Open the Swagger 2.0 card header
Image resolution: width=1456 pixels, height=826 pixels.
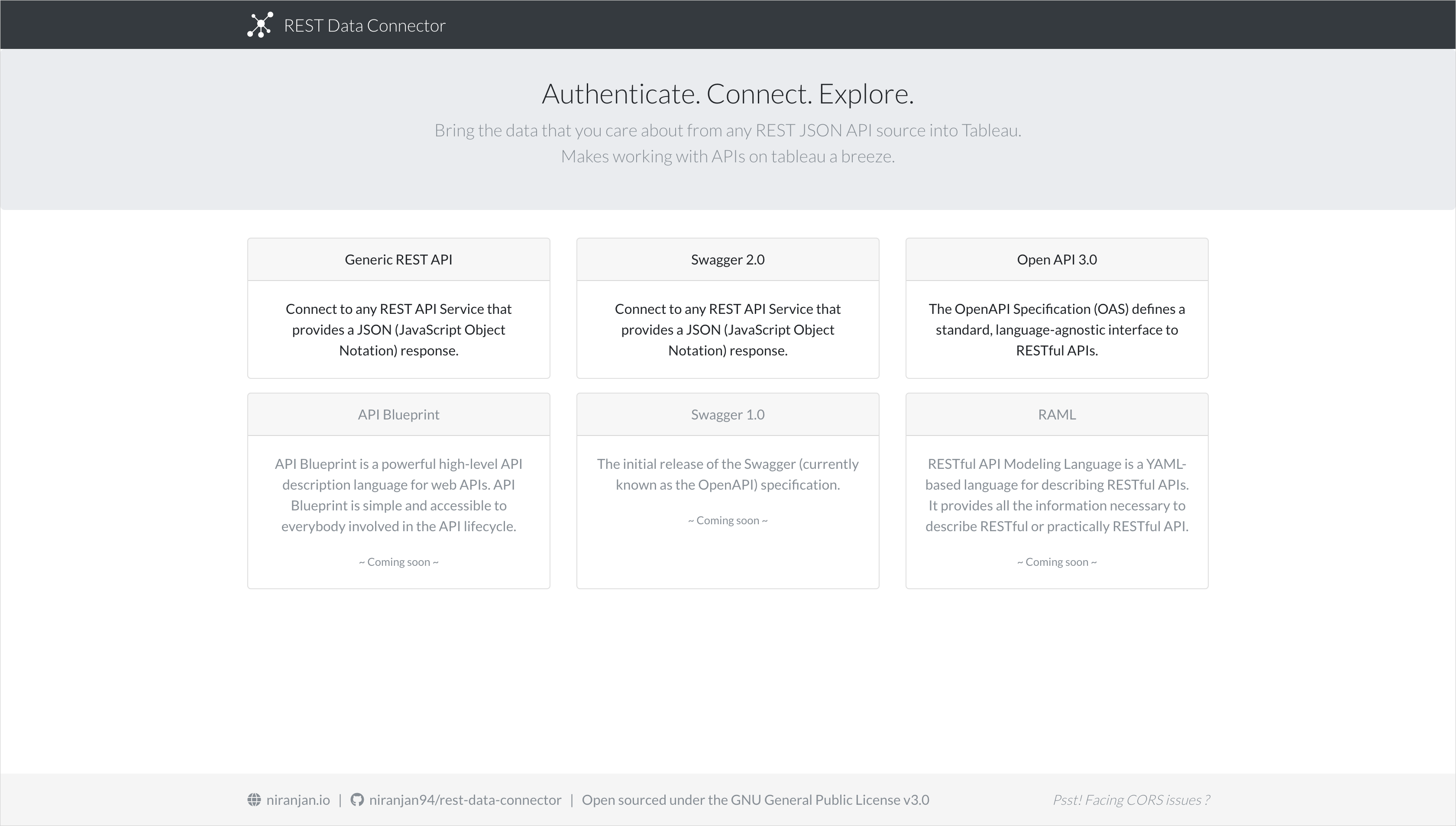point(728,259)
